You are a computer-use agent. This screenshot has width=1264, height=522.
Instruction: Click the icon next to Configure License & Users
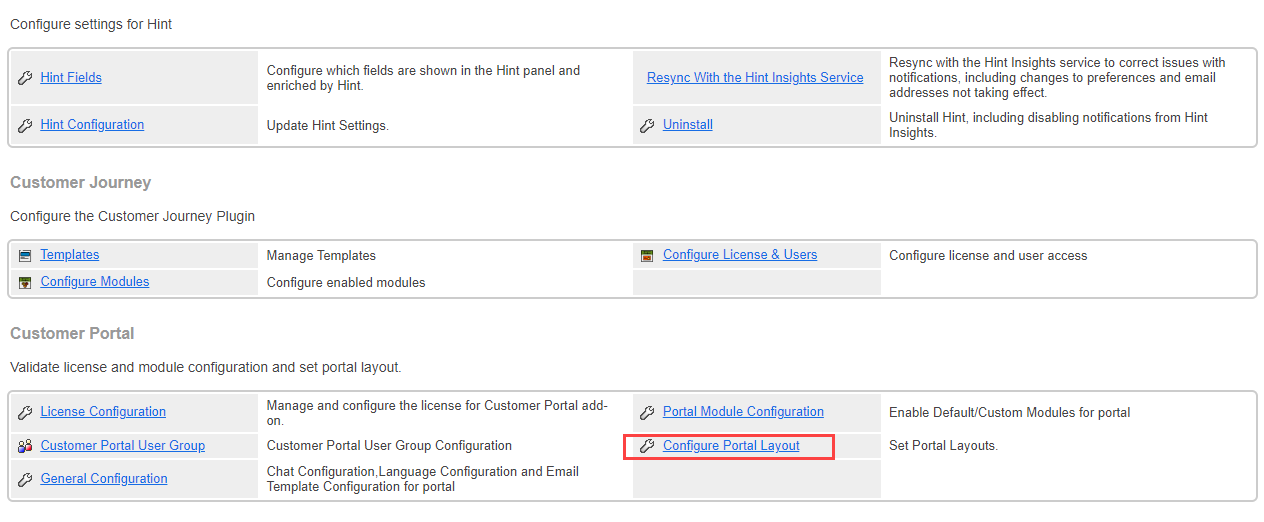(x=647, y=256)
